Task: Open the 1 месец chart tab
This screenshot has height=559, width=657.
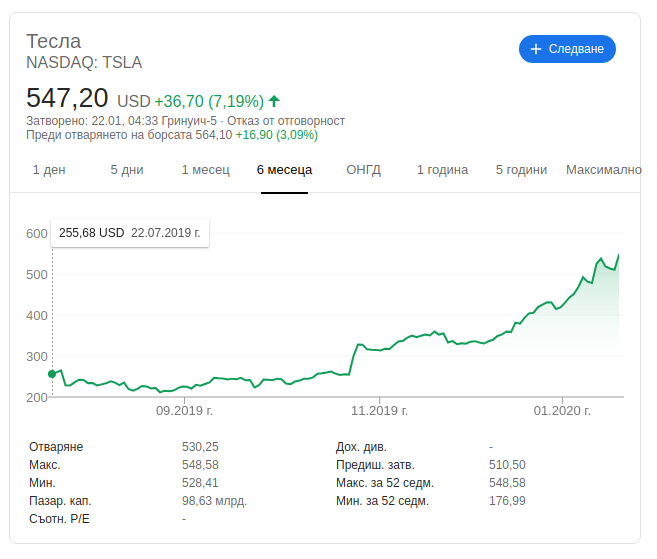Action: [x=206, y=170]
